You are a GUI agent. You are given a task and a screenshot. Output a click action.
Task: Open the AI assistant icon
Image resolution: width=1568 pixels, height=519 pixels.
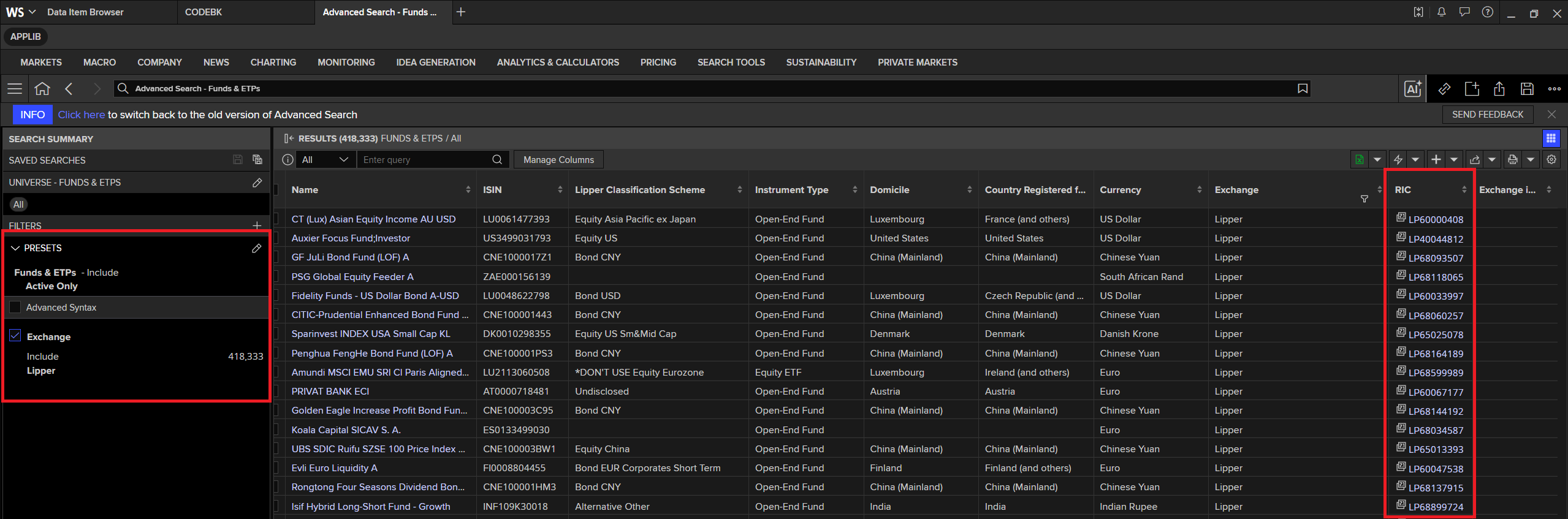[x=1413, y=89]
